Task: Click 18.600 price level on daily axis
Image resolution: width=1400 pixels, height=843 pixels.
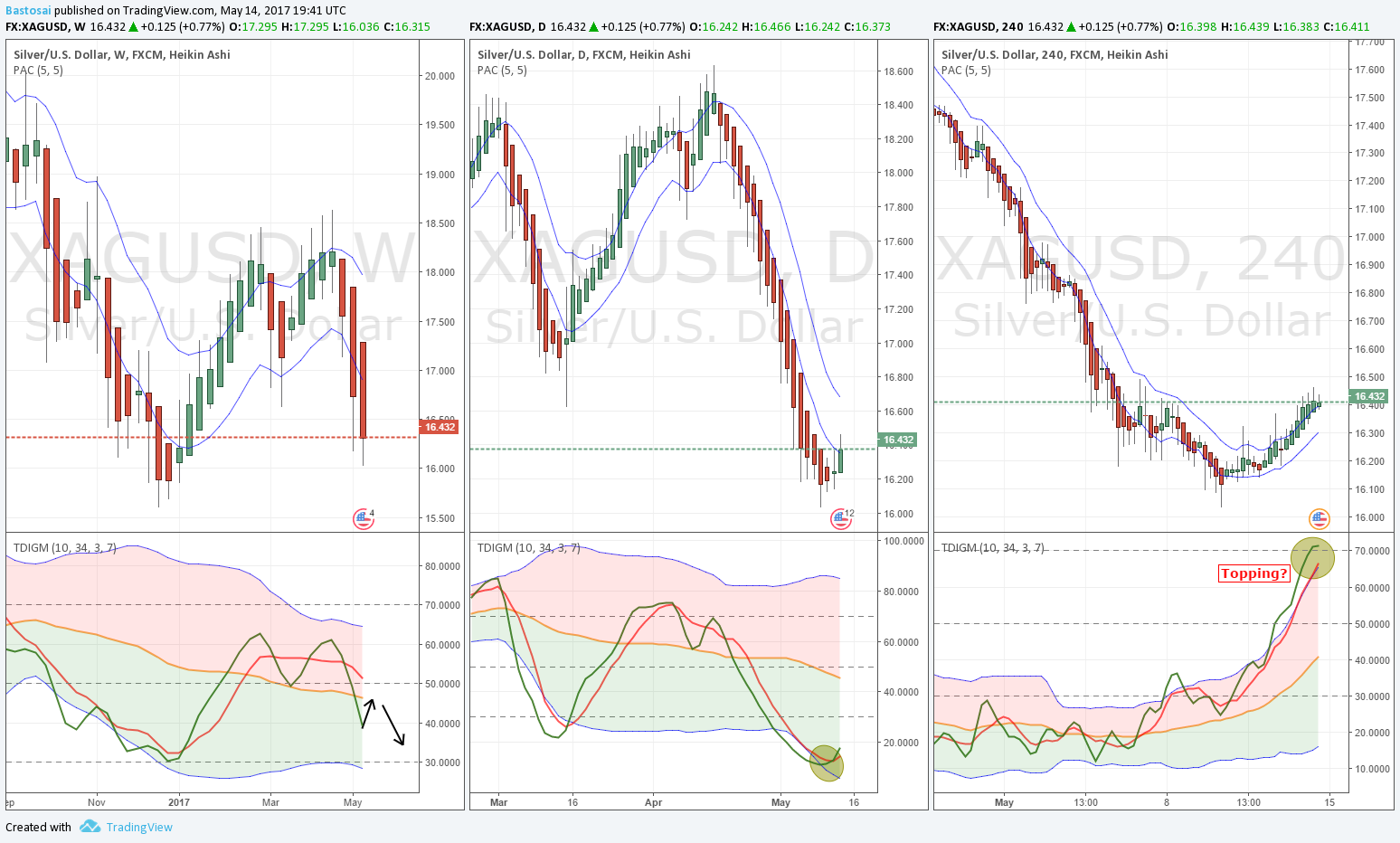Action: (x=898, y=71)
